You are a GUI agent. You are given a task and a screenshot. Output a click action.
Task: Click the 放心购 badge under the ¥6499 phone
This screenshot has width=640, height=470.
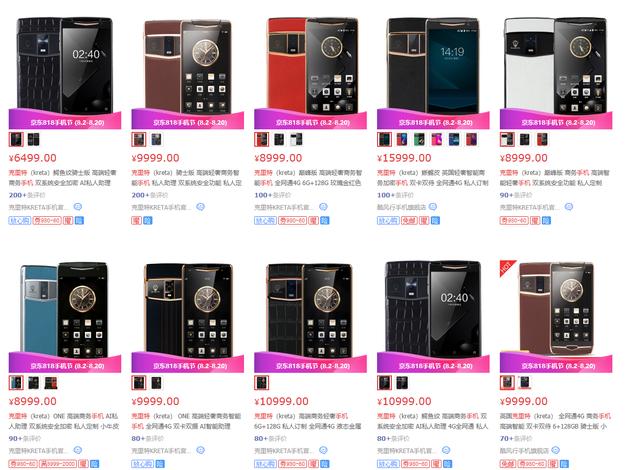[20, 221]
